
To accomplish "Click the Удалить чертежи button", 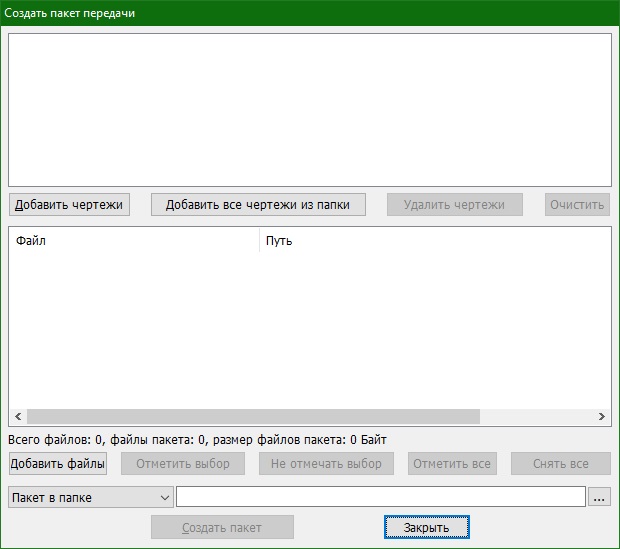I will tap(455, 204).
